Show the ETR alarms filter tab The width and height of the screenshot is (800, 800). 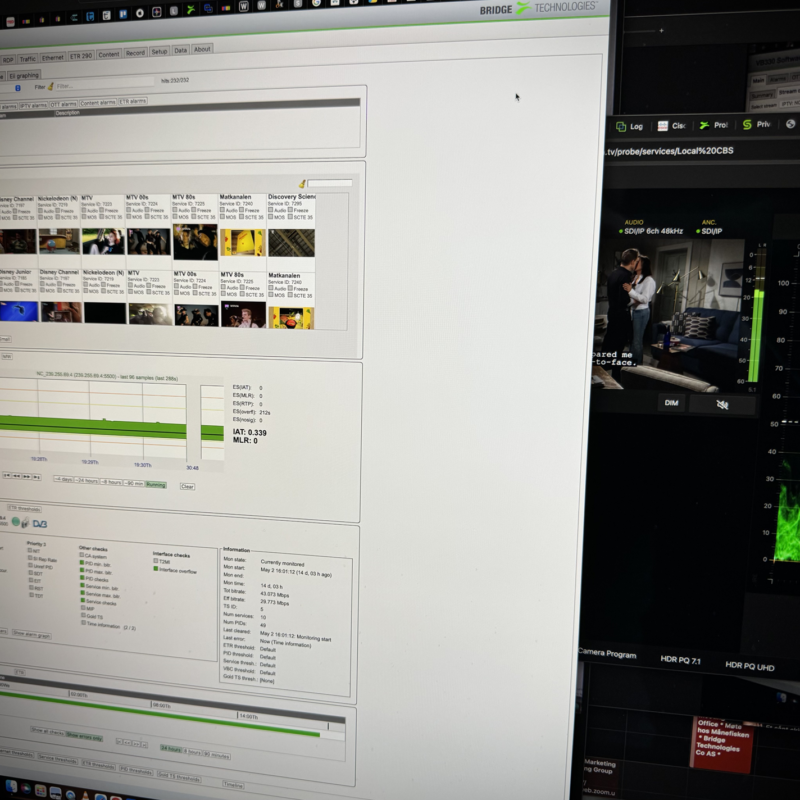[x=133, y=101]
